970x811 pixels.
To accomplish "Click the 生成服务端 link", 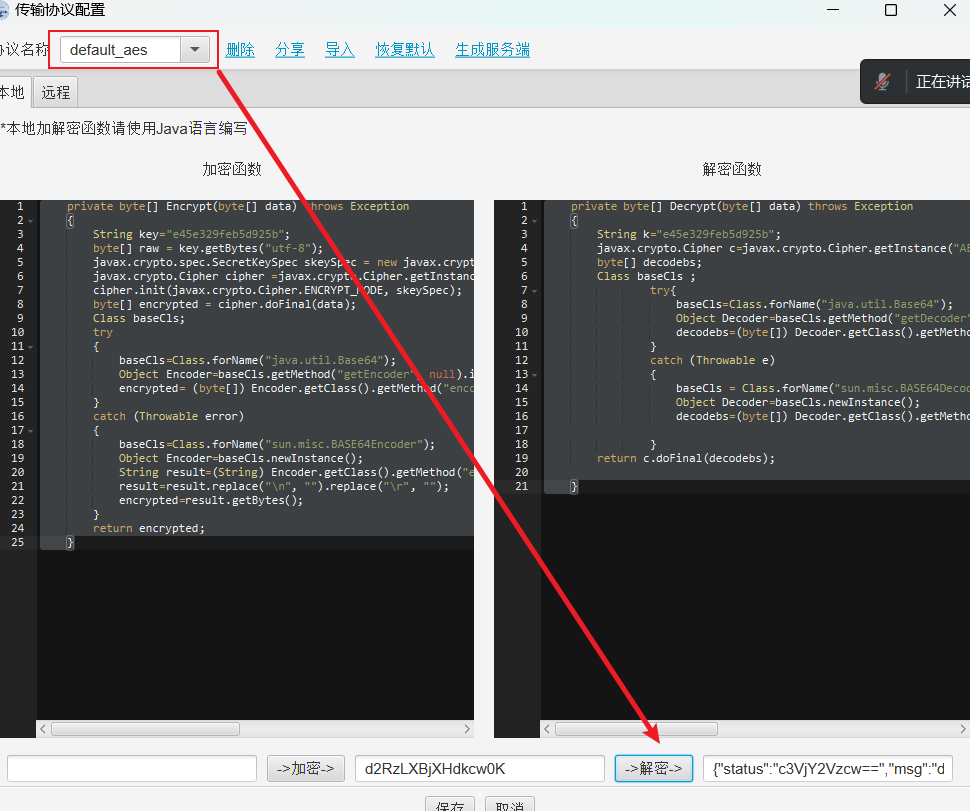I will pyautogui.click(x=492, y=50).
